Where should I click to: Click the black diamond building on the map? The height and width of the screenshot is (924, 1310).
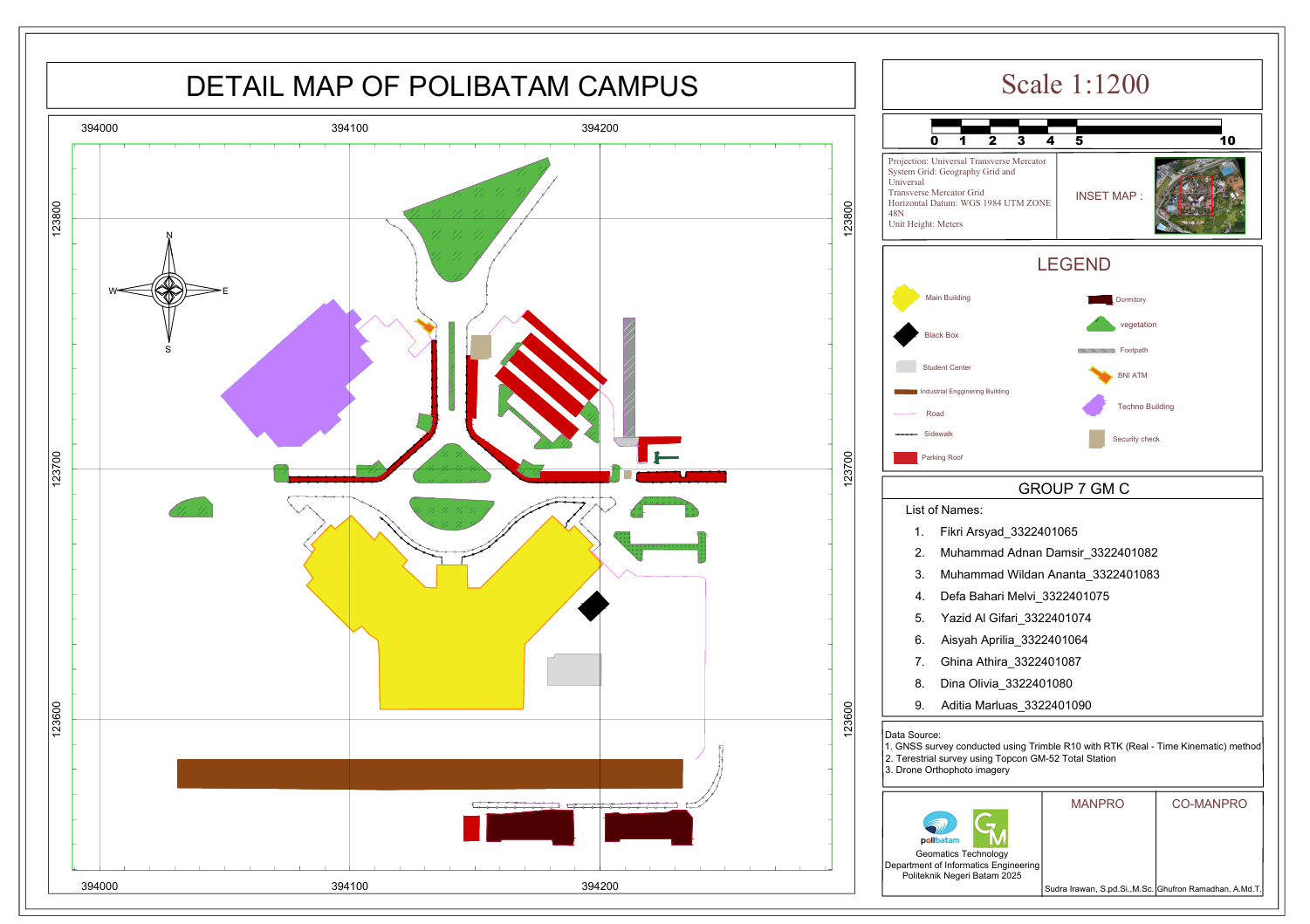[593, 606]
